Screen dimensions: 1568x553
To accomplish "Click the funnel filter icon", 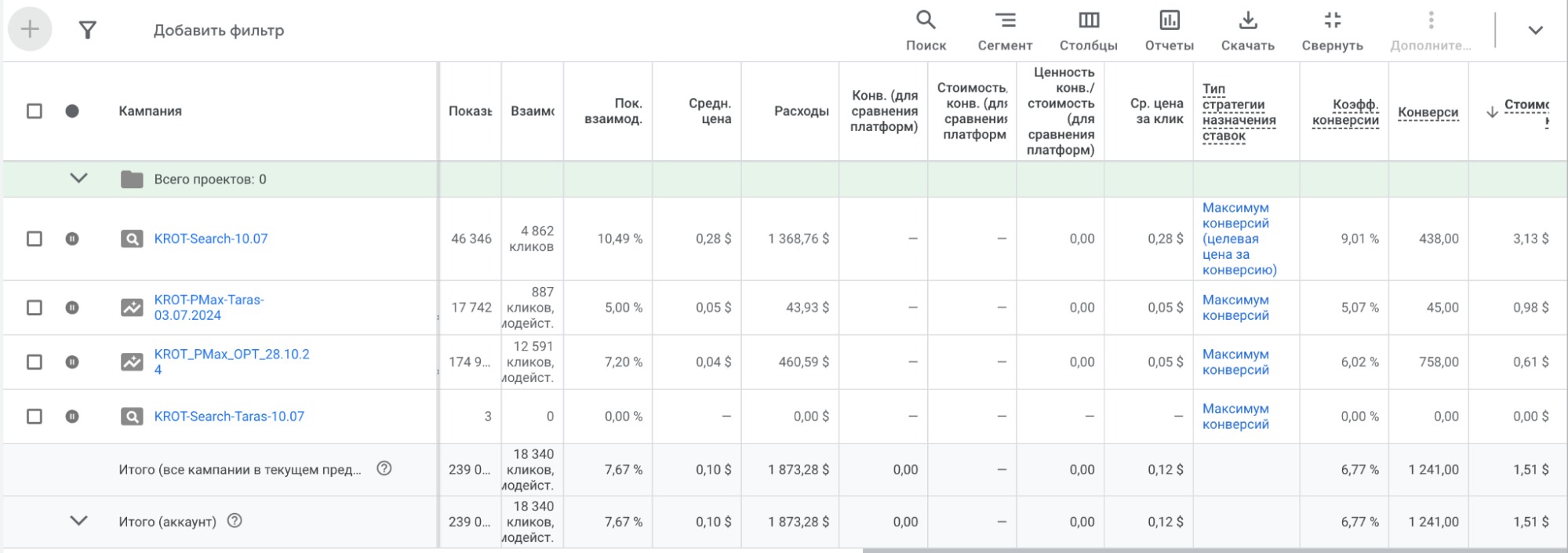I will (x=88, y=31).
